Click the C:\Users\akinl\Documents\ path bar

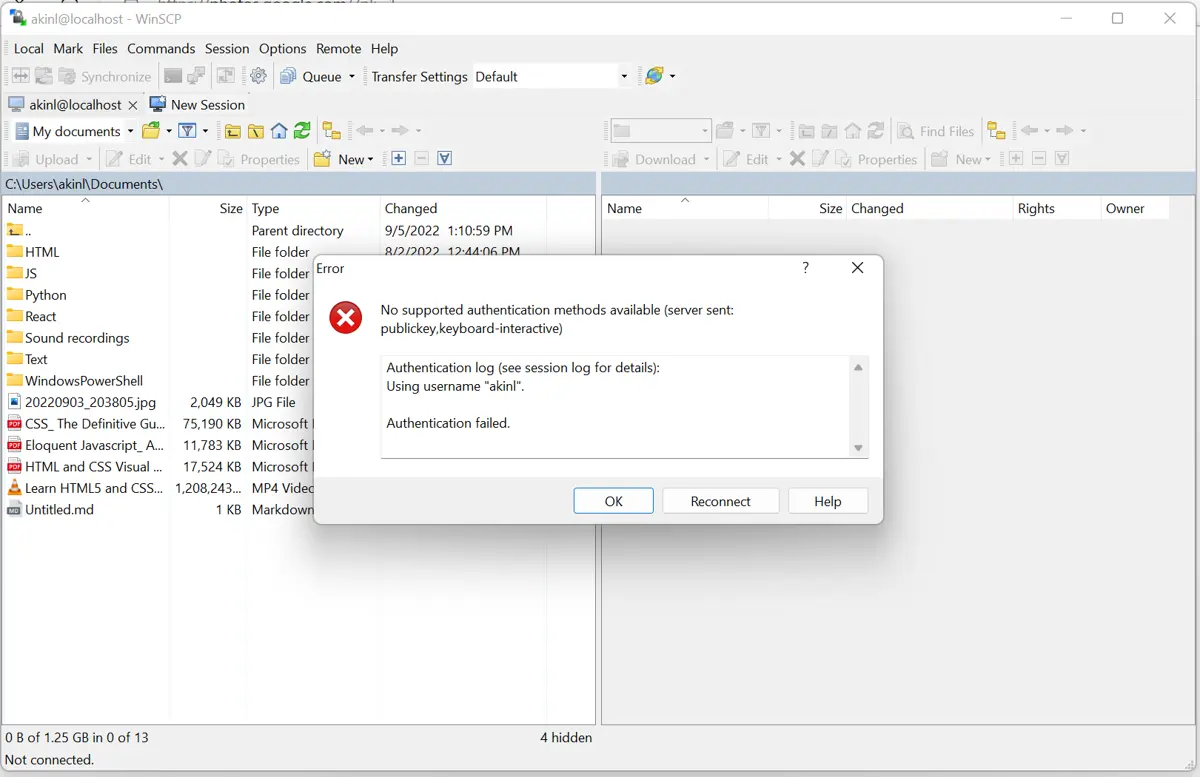(x=298, y=184)
